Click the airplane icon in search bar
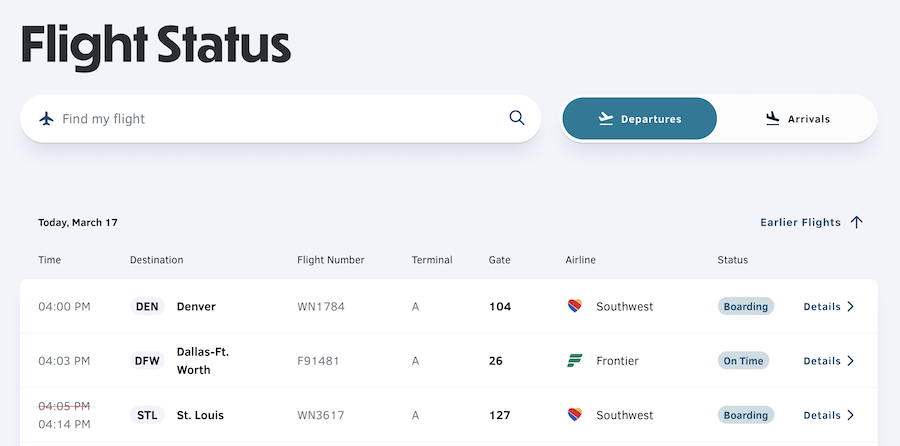The height and width of the screenshot is (446, 900). click(46, 119)
